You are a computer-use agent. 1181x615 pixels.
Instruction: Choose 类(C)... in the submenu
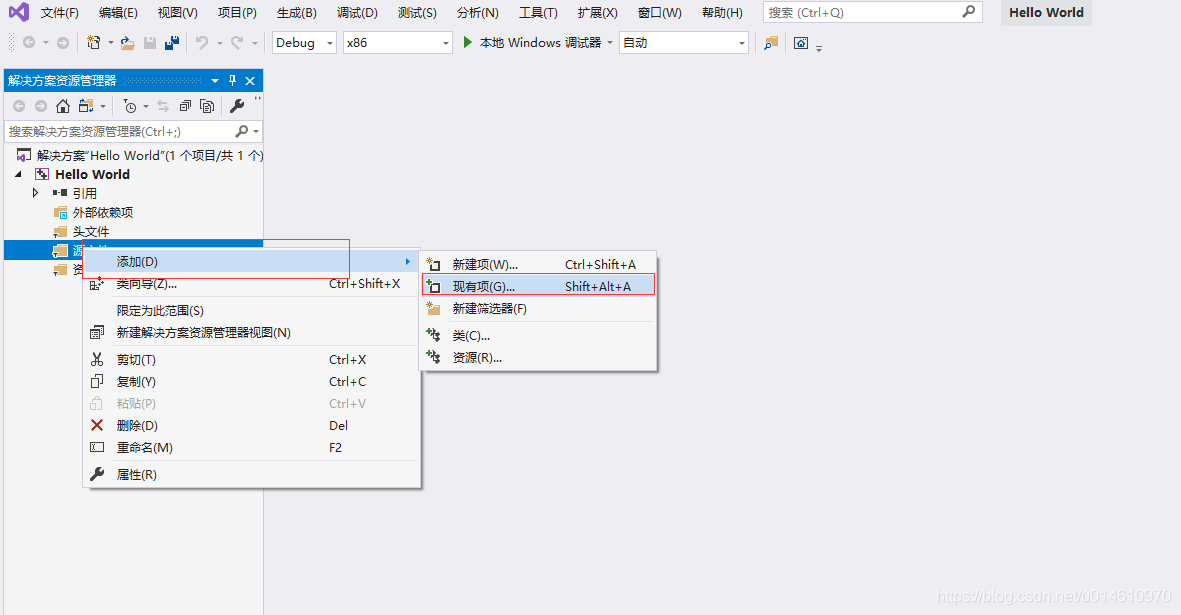[x=538, y=336]
